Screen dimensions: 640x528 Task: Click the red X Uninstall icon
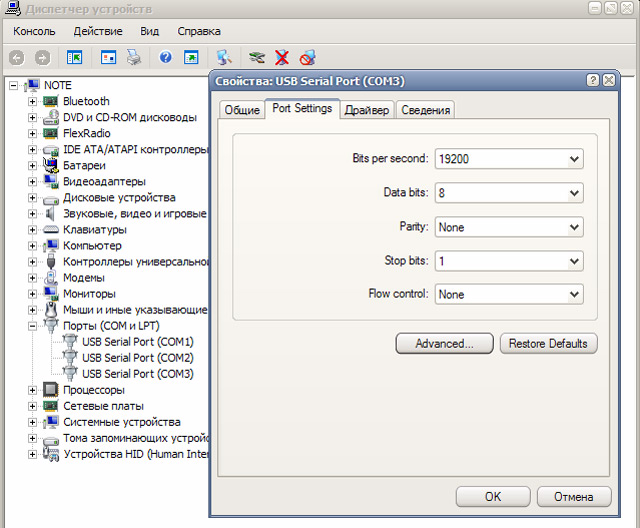[x=282, y=58]
